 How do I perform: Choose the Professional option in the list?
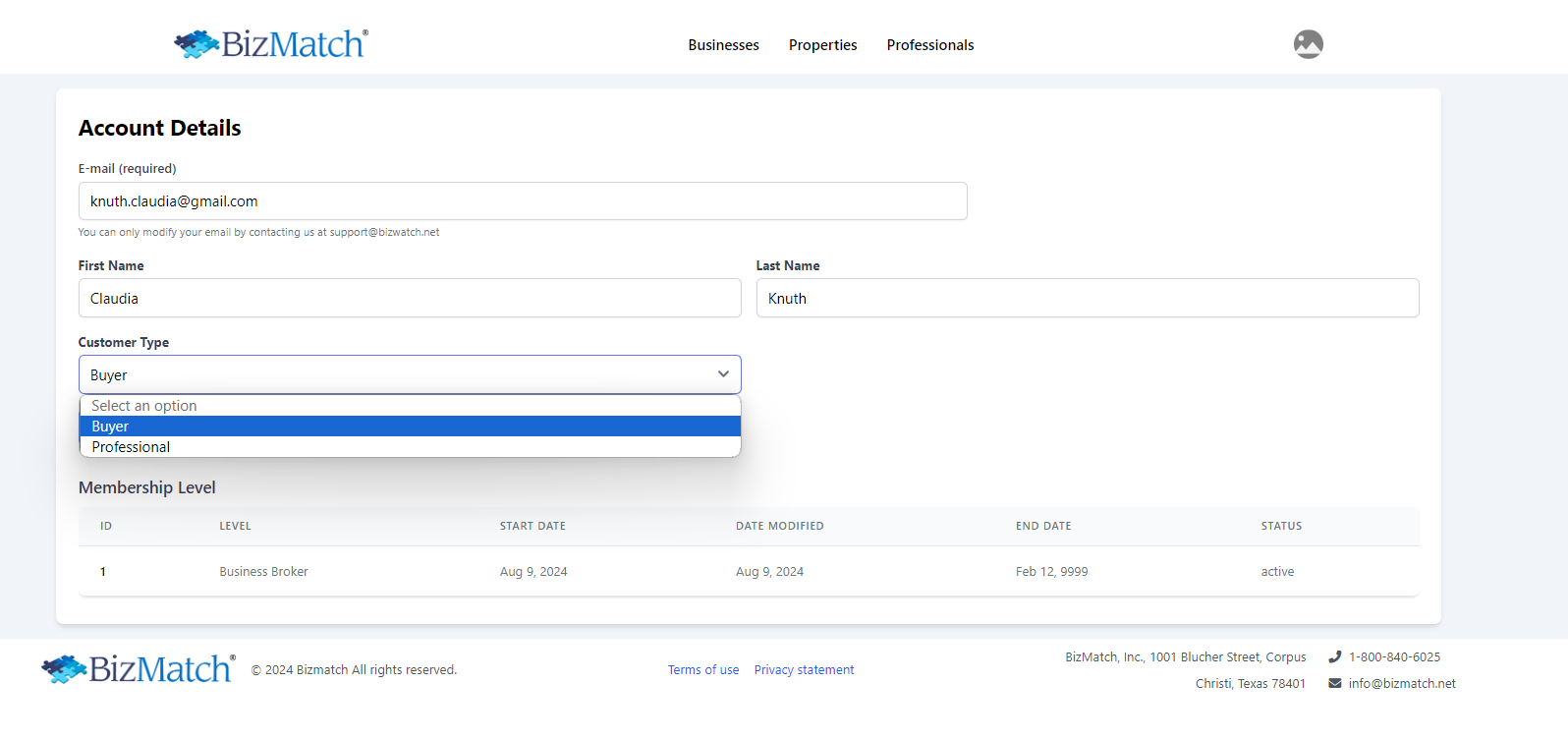point(131,447)
